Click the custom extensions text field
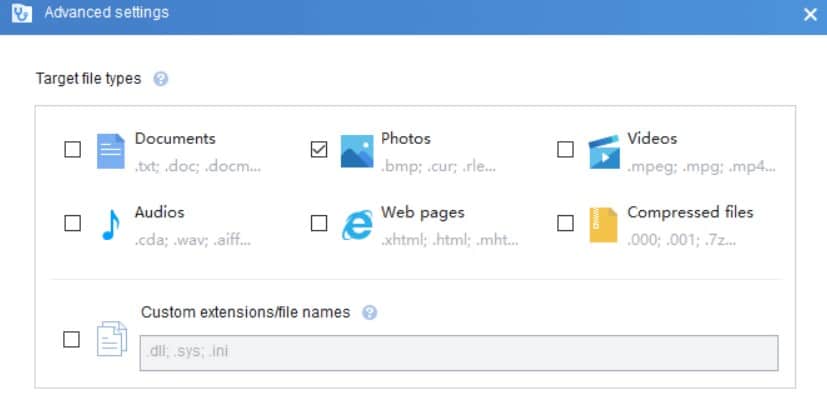Screen dimensions: 827x403 [459, 353]
